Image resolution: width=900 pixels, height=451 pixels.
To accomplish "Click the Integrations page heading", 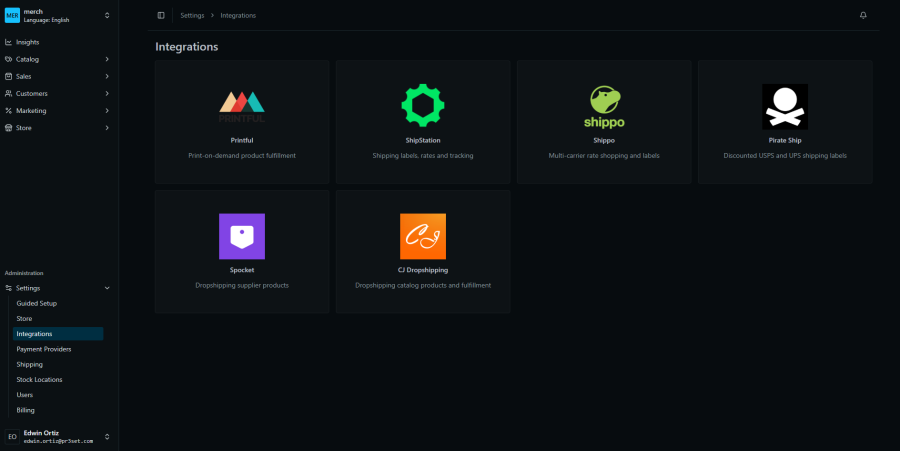I will point(187,47).
